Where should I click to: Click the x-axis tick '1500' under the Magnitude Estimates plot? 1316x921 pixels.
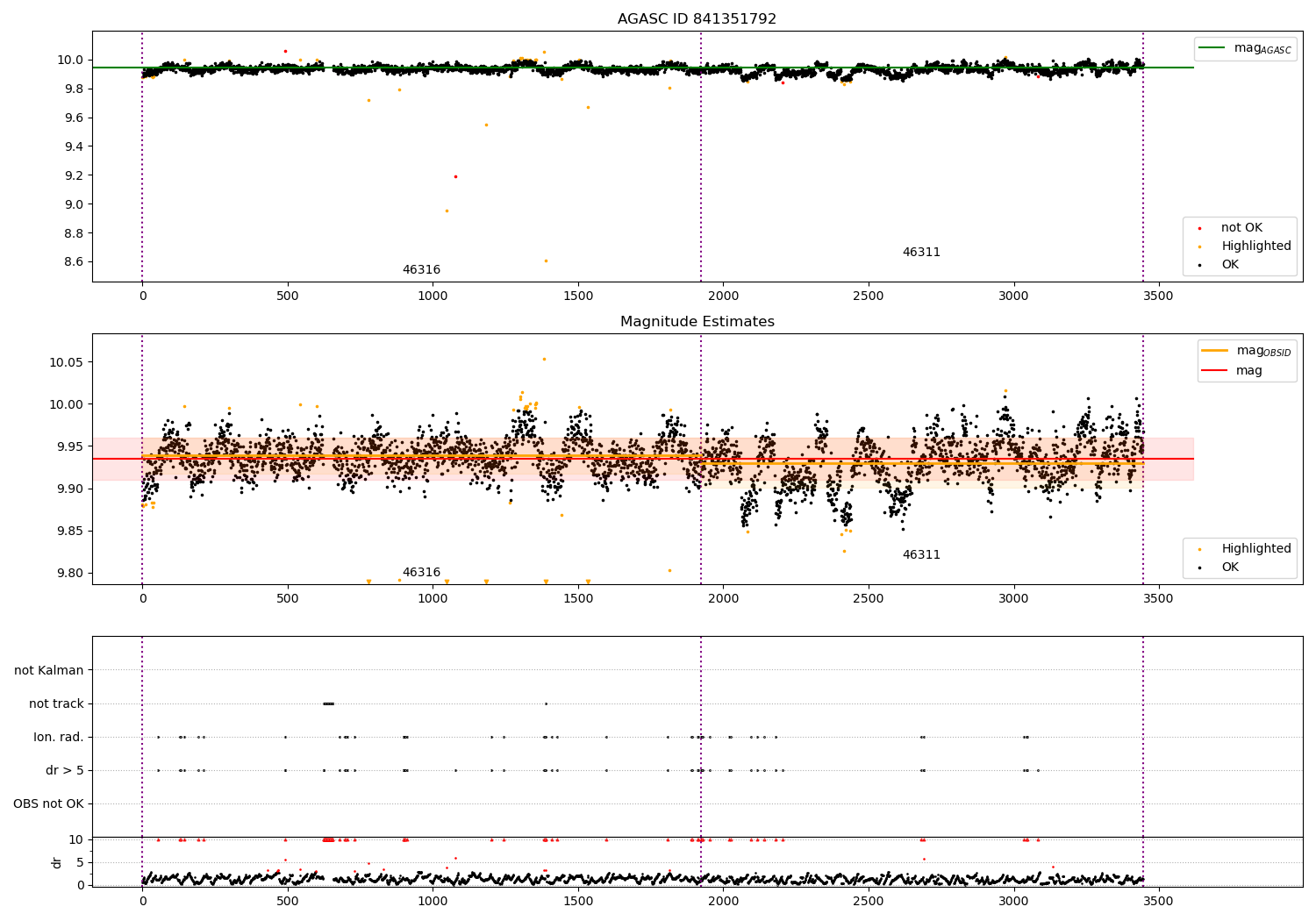(578, 599)
